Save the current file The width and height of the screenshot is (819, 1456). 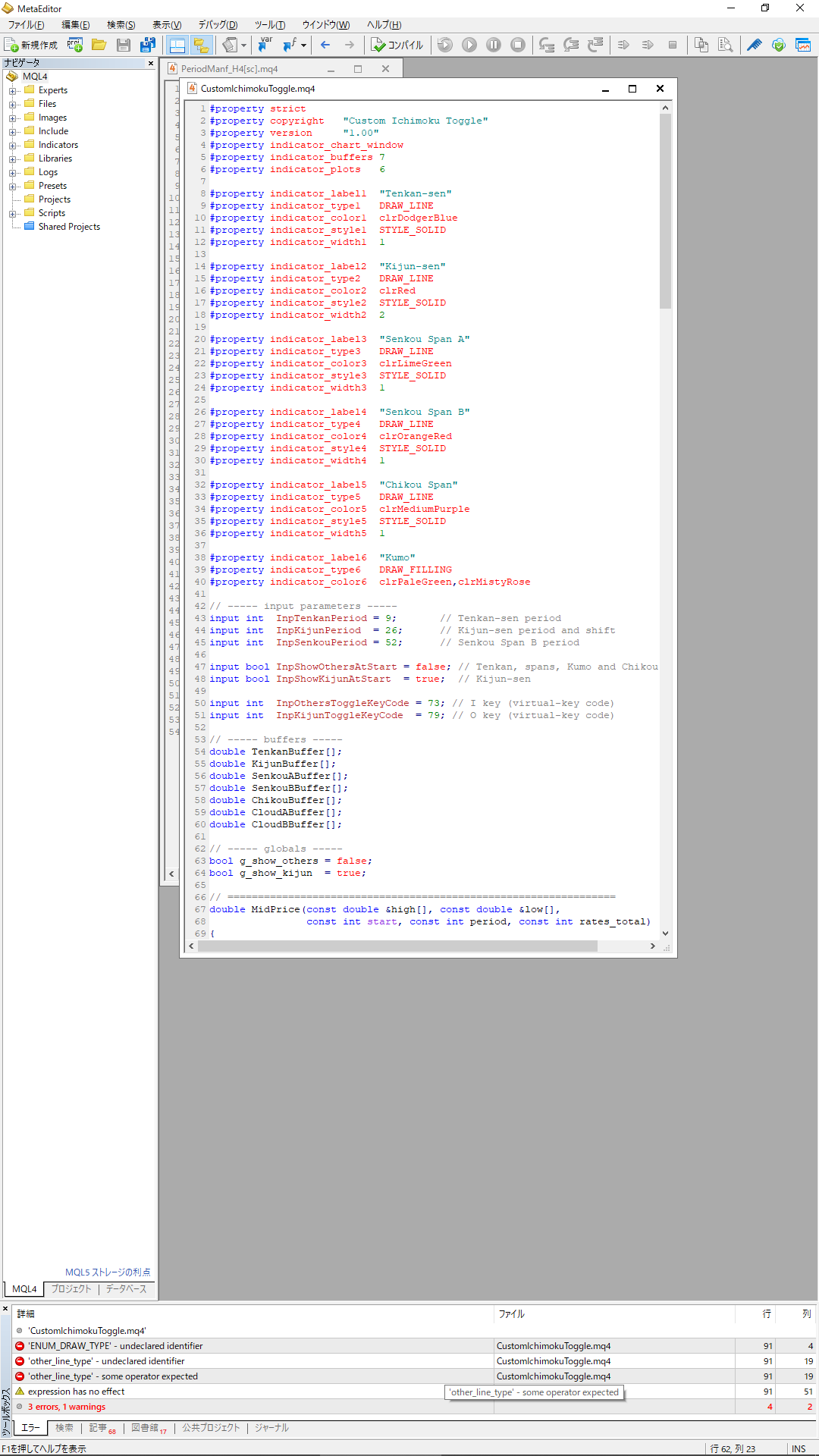point(124,45)
